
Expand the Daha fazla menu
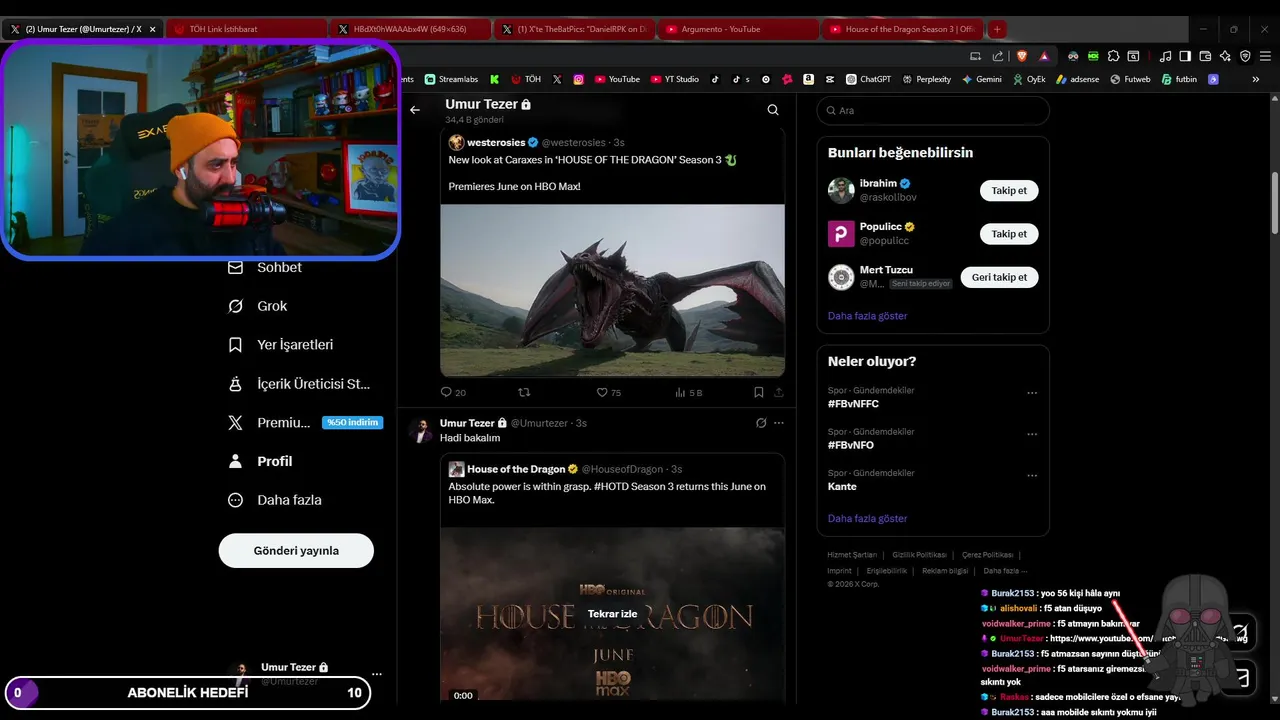click(274, 500)
